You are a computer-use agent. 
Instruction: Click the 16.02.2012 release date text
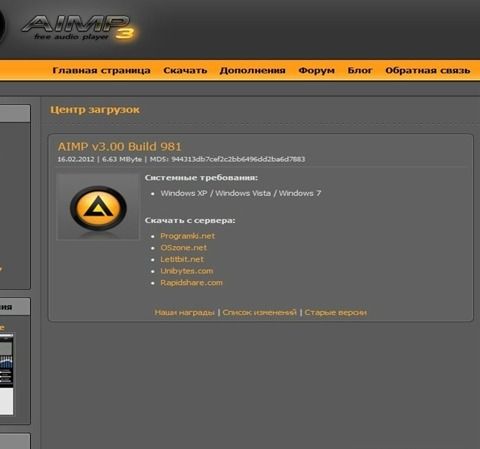click(x=76, y=159)
